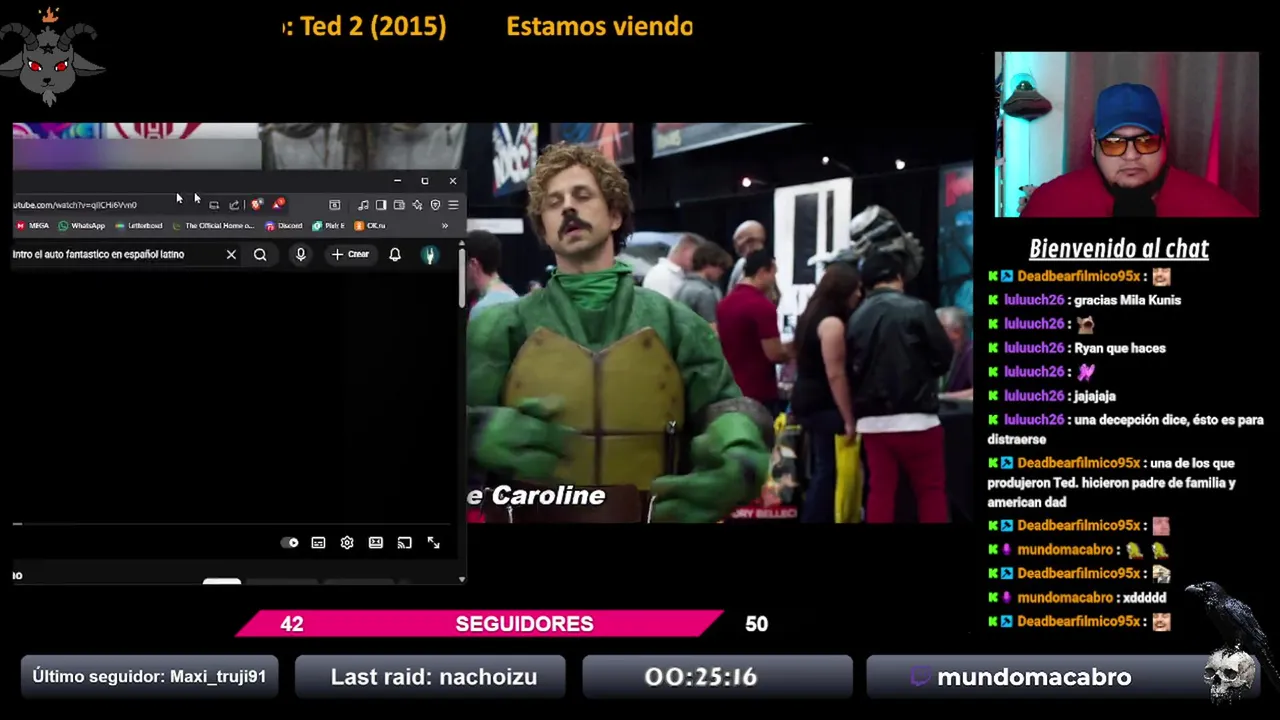
Task: Click the Ted 2 (2015) title text
Action: click(373, 27)
